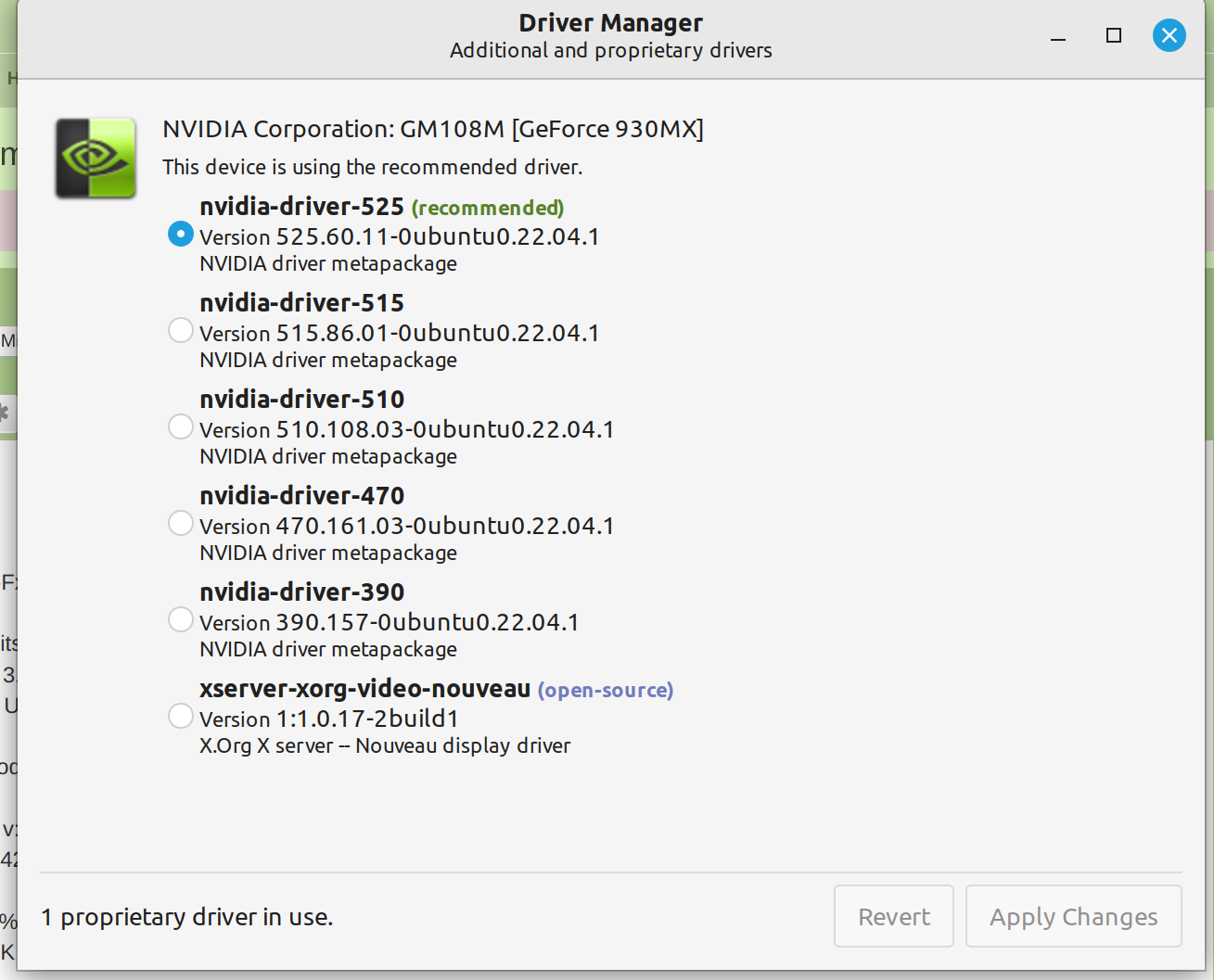Switch to nvidia-driver-390 radio button
1214x980 pixels.
(181, 619)
